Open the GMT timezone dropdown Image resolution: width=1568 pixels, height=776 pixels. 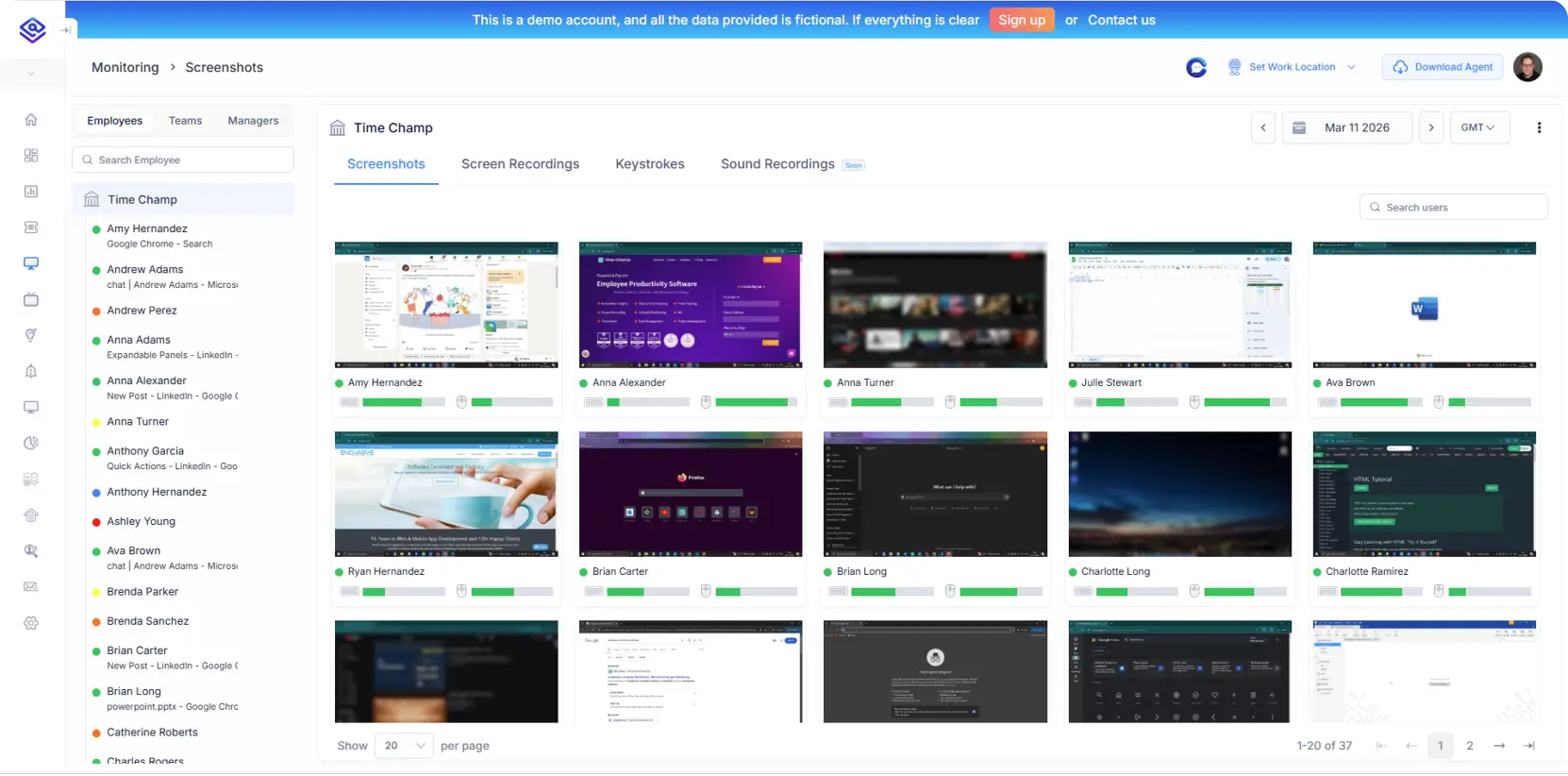[x=1477, y=127]
